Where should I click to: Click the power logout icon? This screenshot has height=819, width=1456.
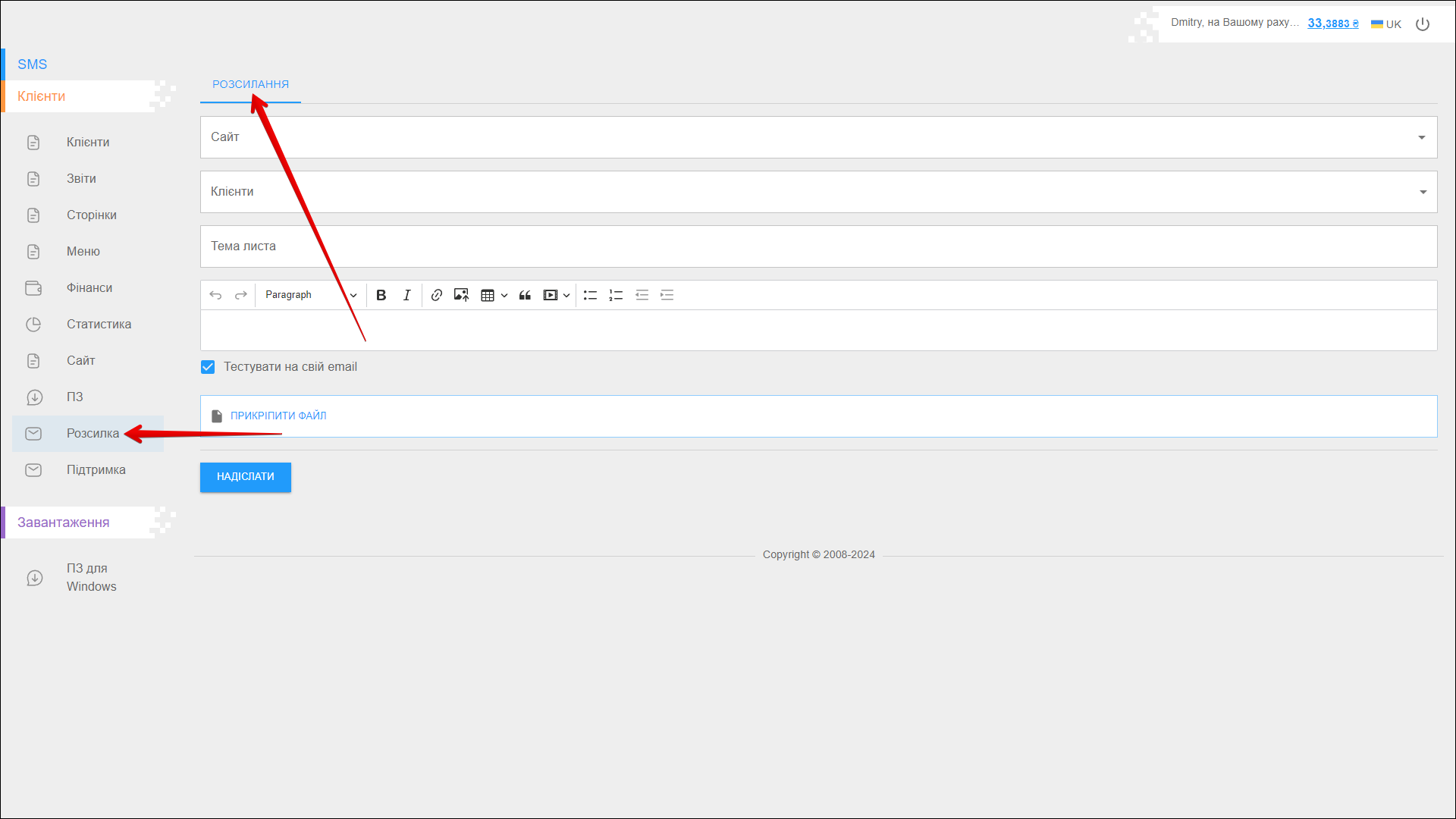(x=1423, y=24)
